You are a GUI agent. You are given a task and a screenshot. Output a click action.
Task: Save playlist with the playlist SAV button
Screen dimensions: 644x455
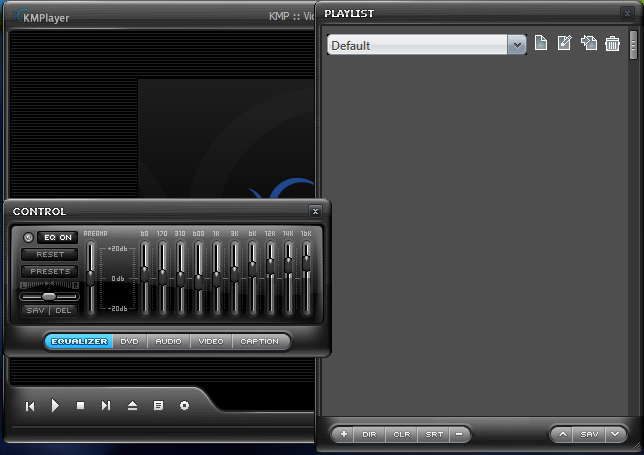pyautogui.click(x=589, y=434)
